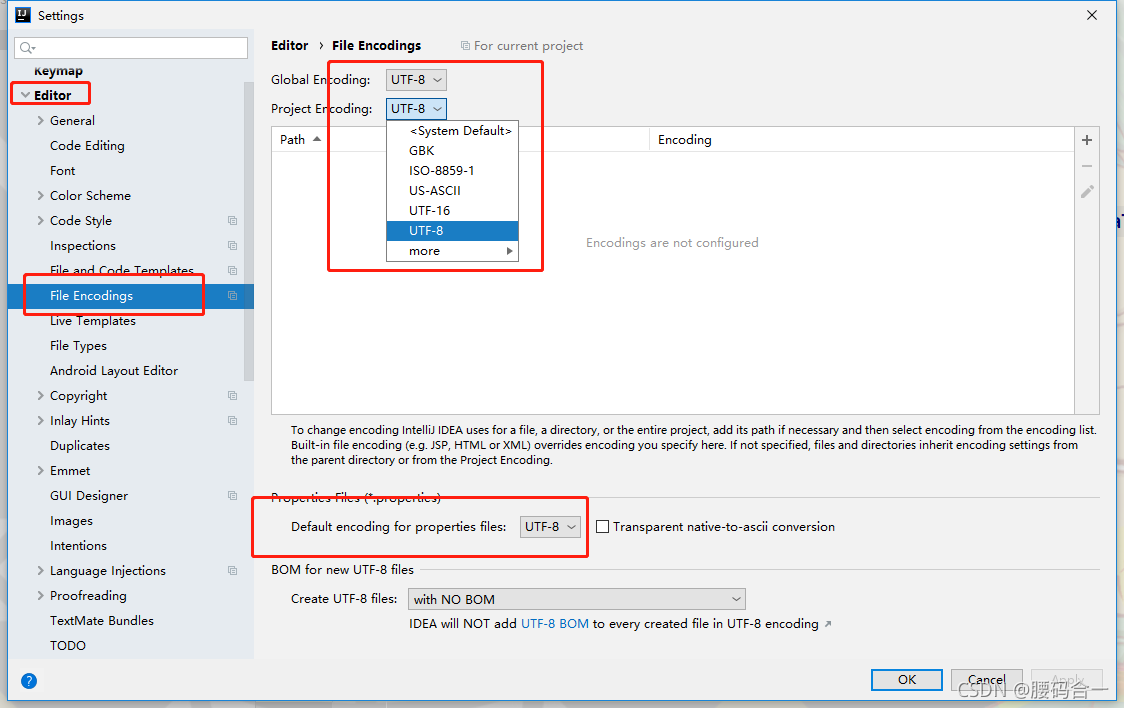Sort by Path column header
This screenshot has width=1124, height=708.
click(x=460, y=140)
